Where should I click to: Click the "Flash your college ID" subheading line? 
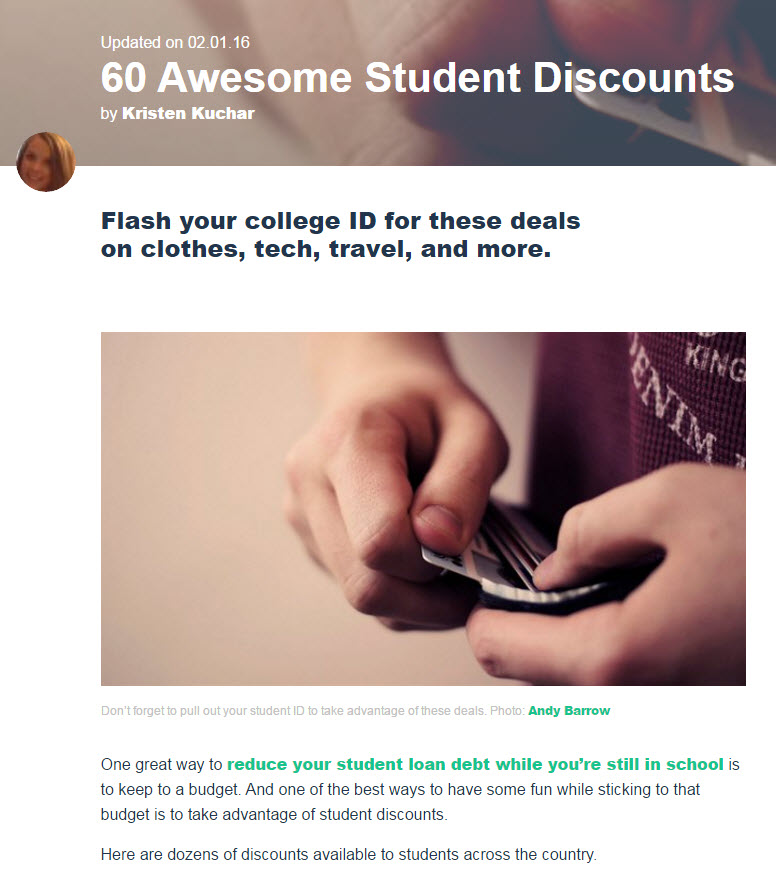pyautogui.click(x=340, y=220)
